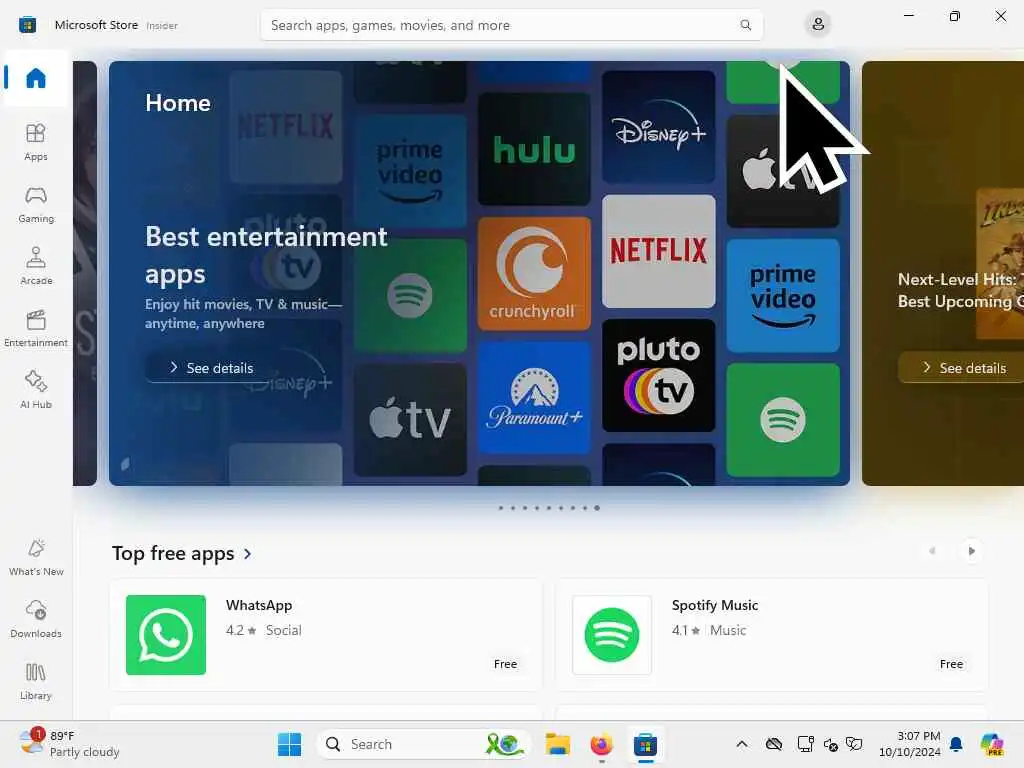This screenshot has width=1024, height=768.
Task: Open the Apps section in sidebar
Action: 36,142
